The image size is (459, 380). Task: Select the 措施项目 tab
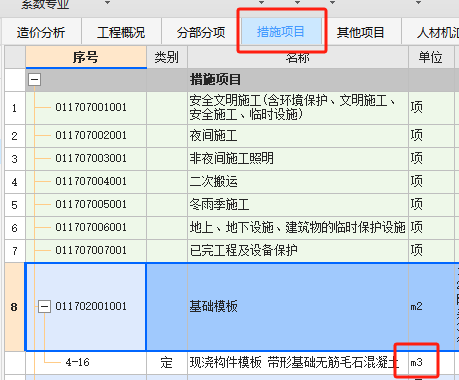click(281, 32)
